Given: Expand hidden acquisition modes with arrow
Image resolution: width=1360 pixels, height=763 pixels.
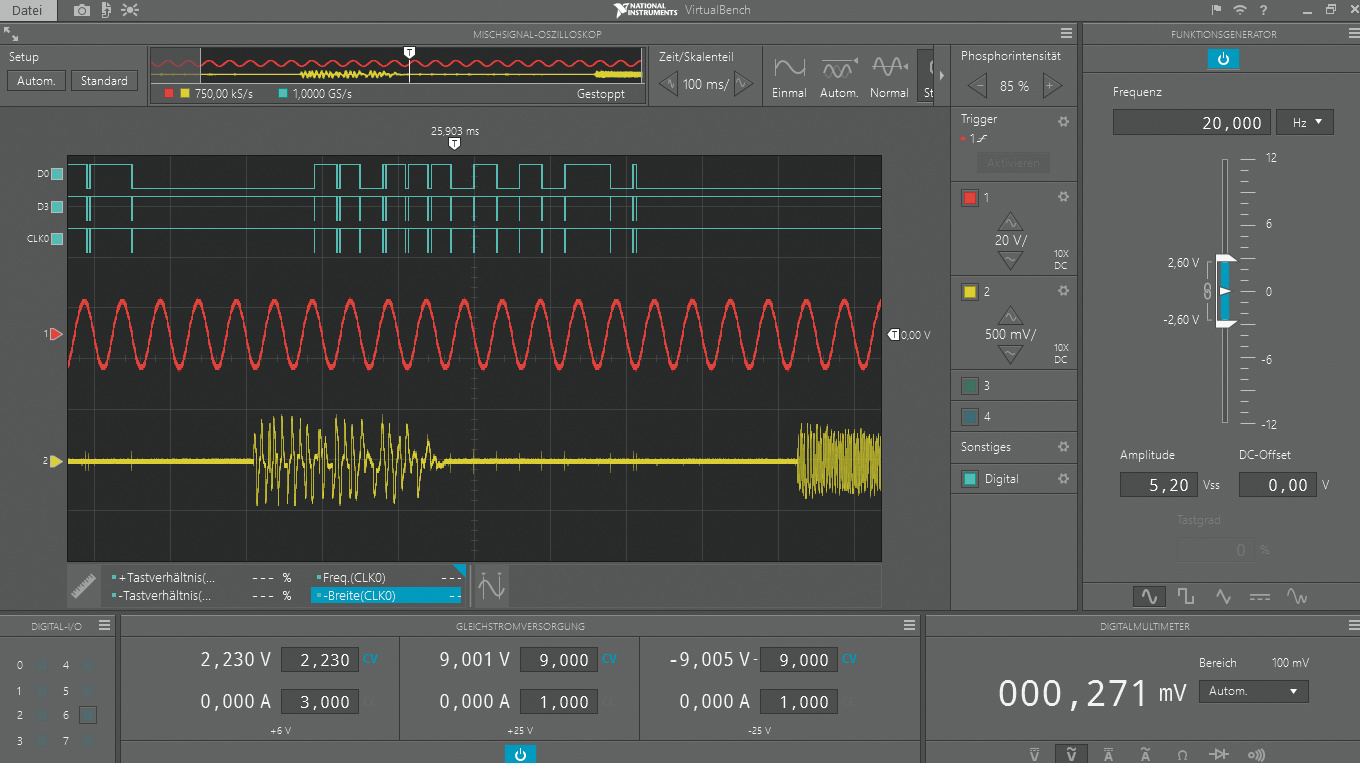Looking at the screenshot, I should (940, 75).
